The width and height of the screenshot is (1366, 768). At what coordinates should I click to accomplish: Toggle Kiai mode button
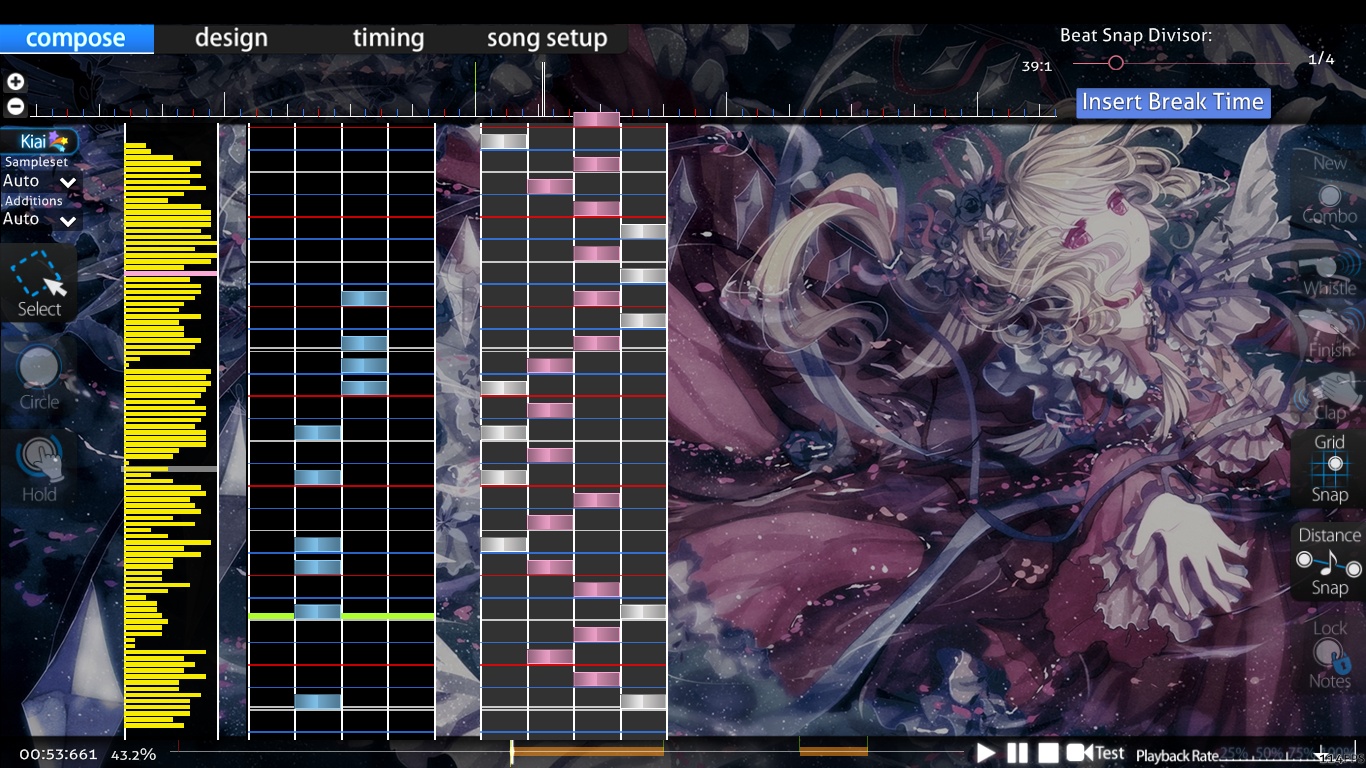pos(40,142)
